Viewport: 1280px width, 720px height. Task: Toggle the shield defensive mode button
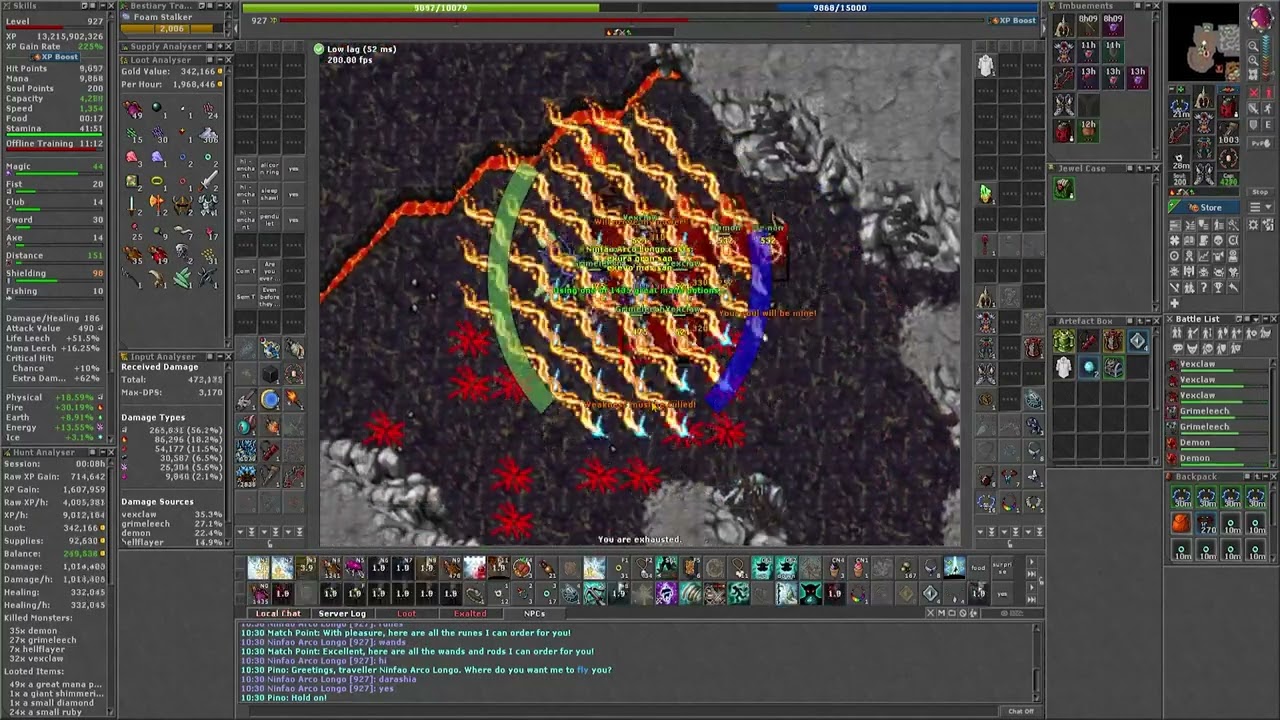pos(1253,124)
